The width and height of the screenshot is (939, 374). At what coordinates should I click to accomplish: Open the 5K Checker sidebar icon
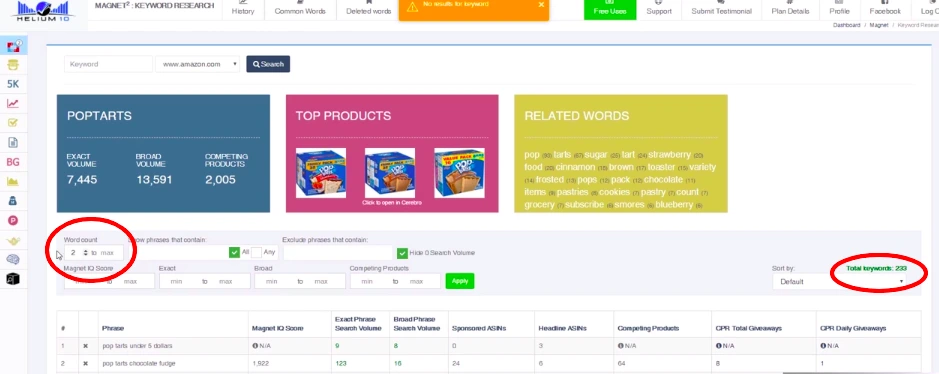[13, 84]
